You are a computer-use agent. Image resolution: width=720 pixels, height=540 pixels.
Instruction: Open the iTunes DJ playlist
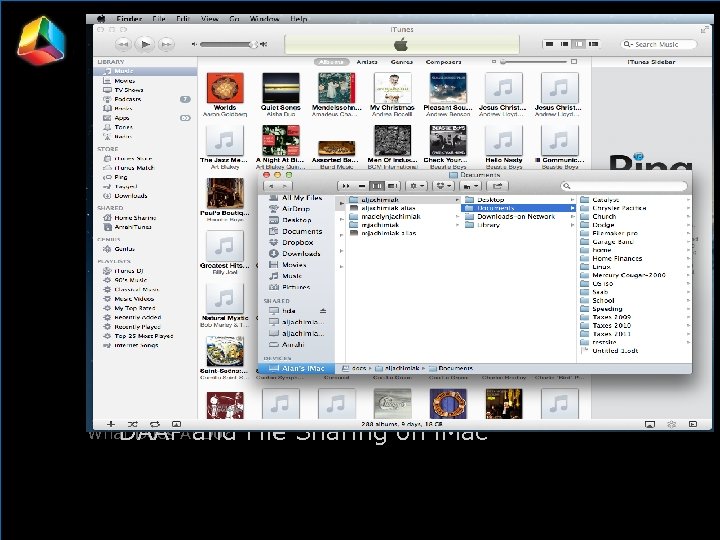pyautogui.click(x=145, y=271)
